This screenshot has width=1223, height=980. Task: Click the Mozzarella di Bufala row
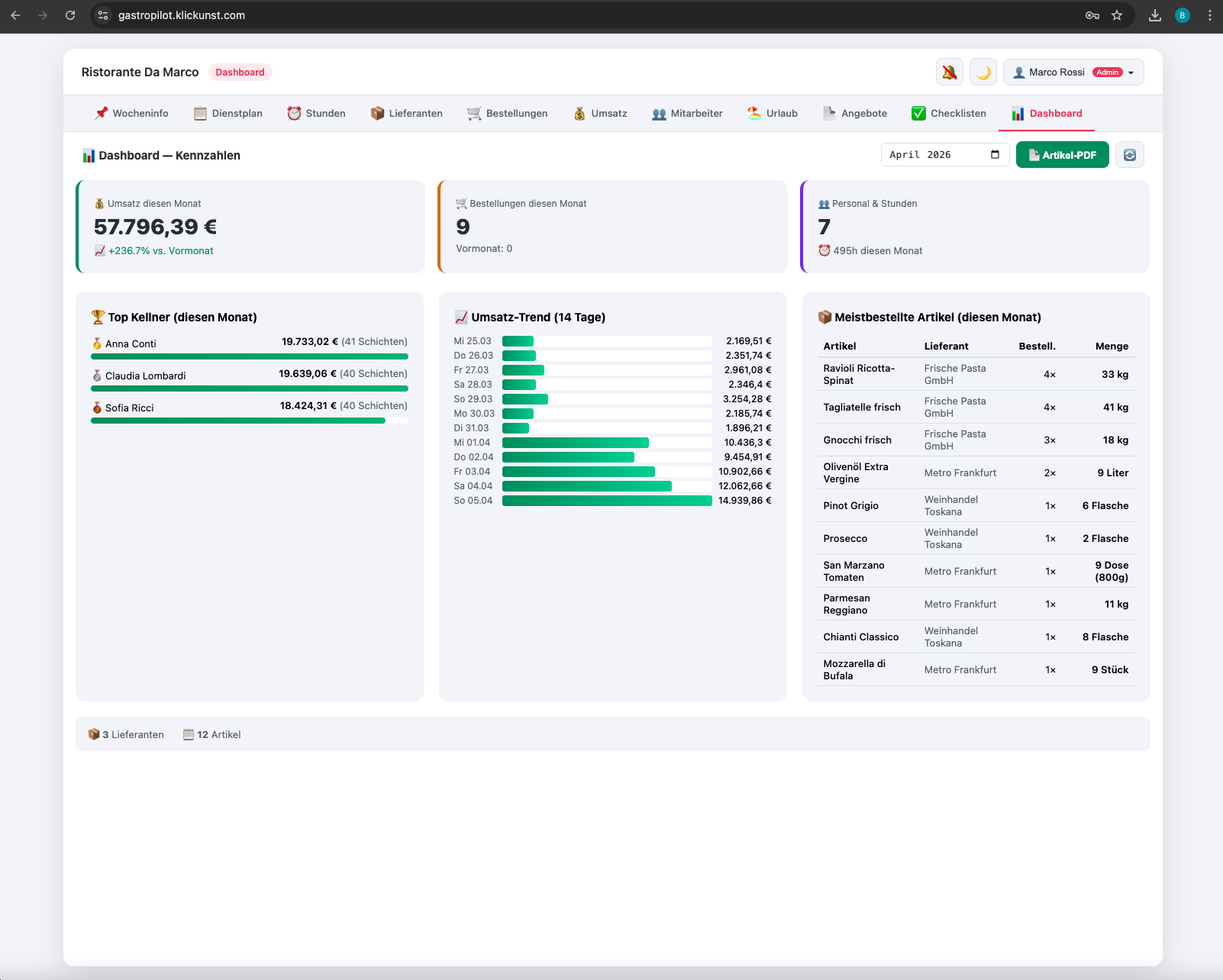tap(976, 669)
